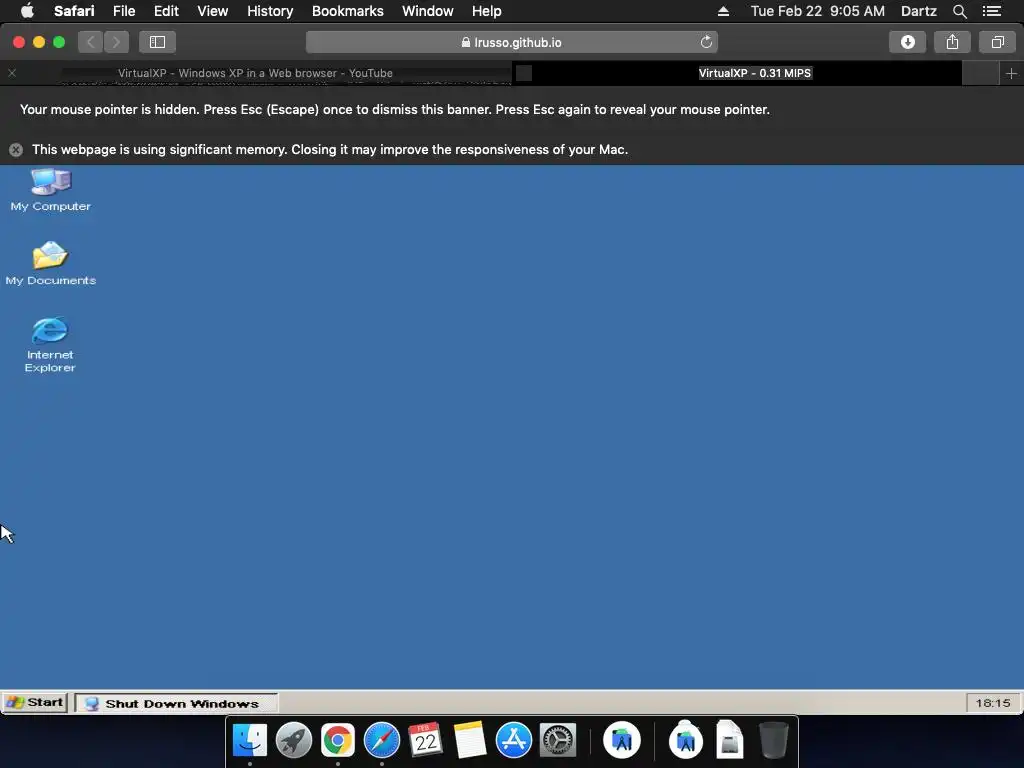
Task: Open Google Chrome from the Dock
Action: pyautogui.click(x=338, y=740)
